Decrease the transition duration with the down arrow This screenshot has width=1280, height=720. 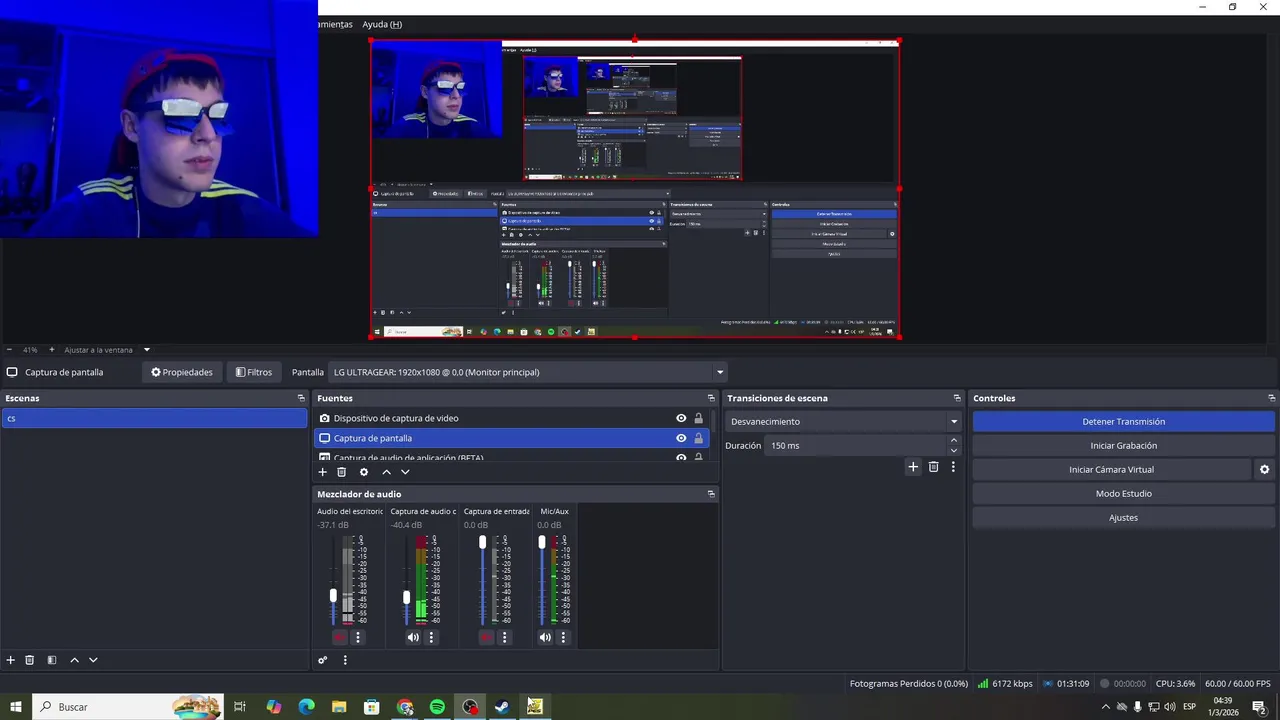click(x=953, y=451)
